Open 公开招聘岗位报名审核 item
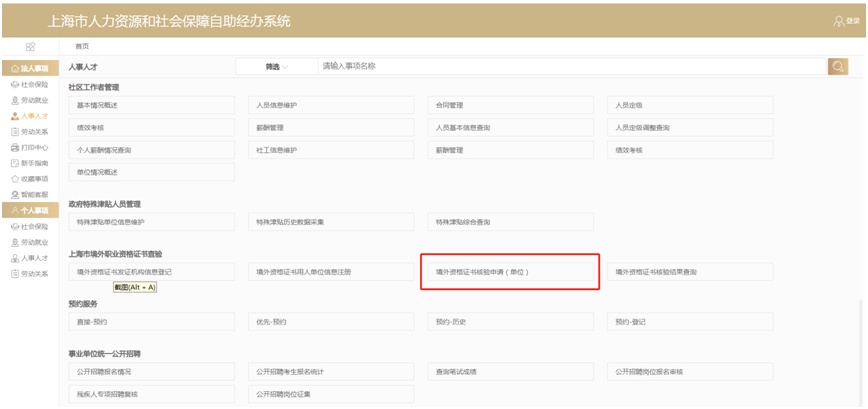The height and width of the screenshot is (409, 868). tap(690, 371)
